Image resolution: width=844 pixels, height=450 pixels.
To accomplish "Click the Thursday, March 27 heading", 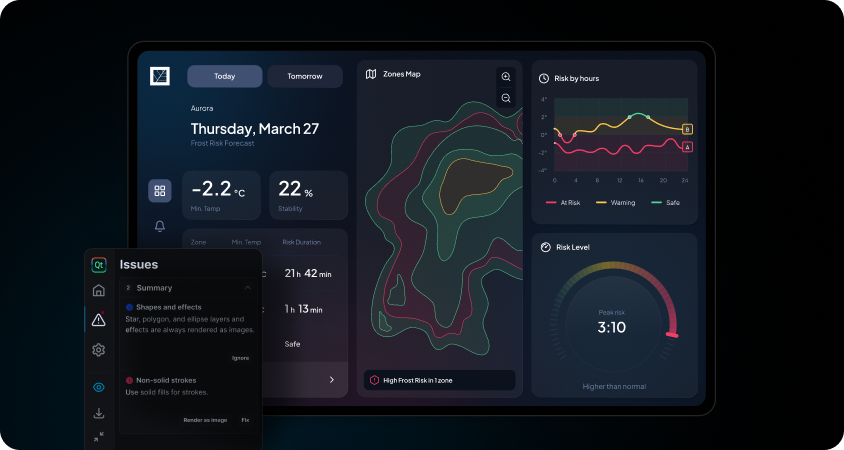I will (x=255, y=129).
